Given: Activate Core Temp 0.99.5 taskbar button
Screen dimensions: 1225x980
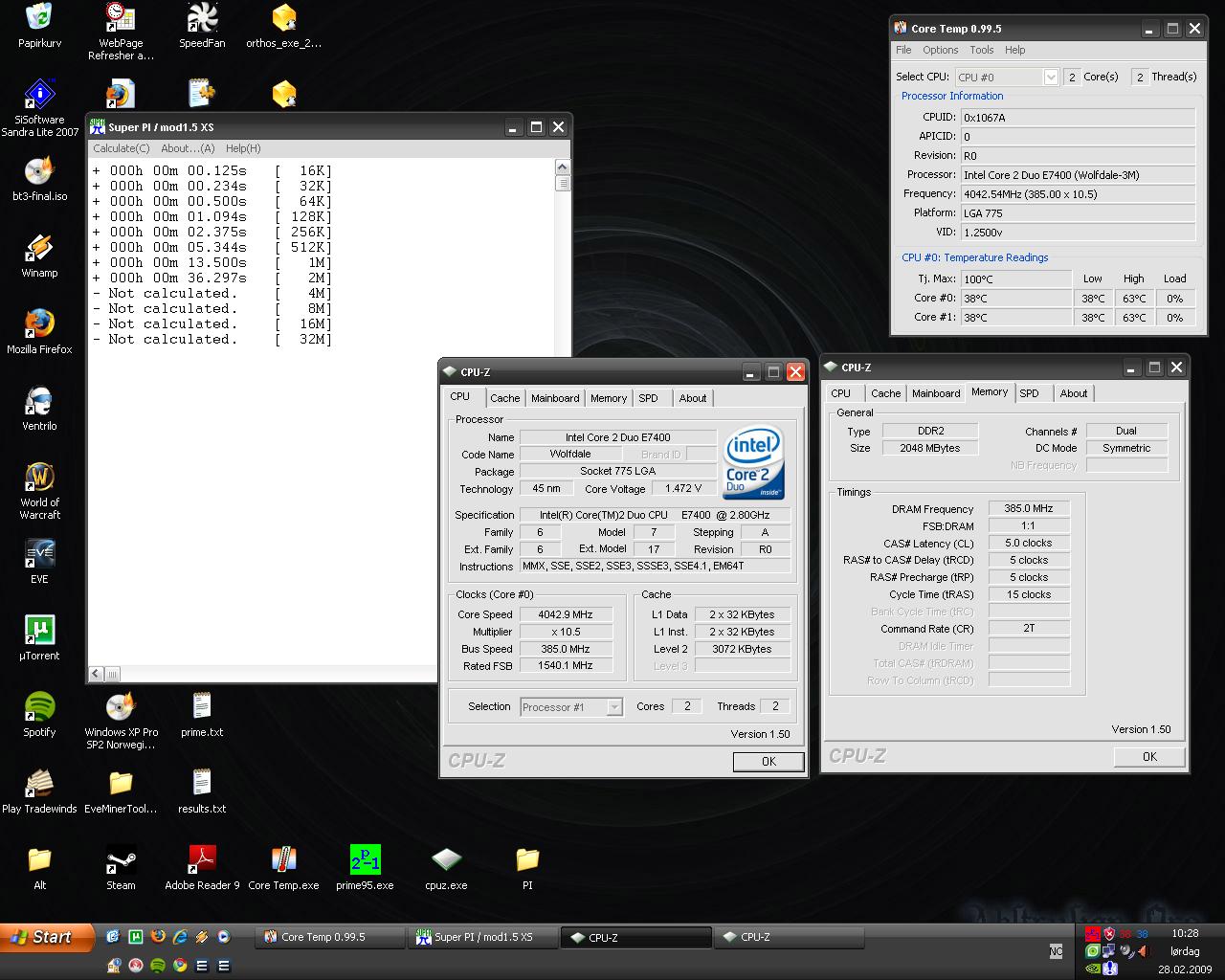Looking at the screenshot, I should coord(331,937).
